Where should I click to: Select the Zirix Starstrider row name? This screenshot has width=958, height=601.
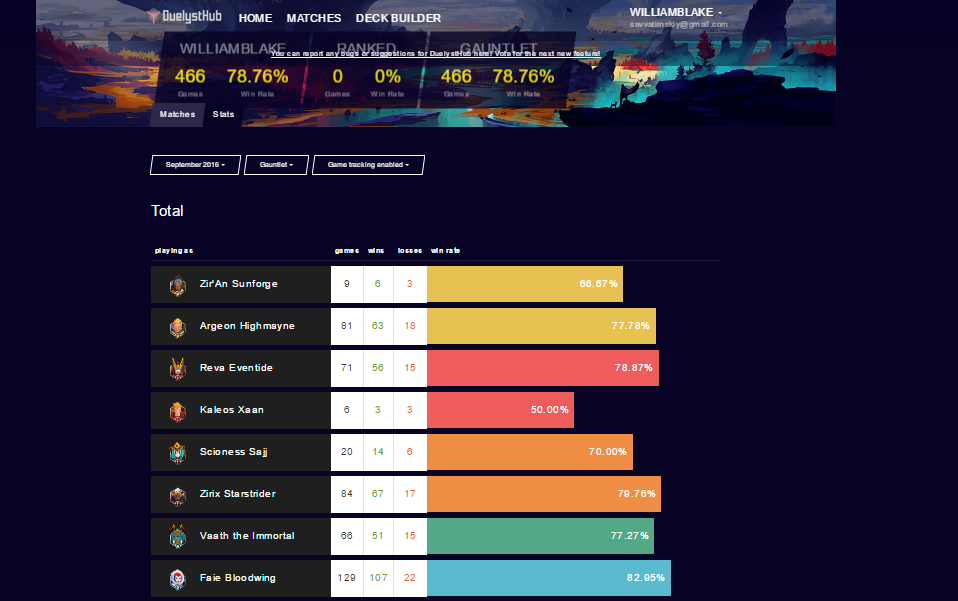pyautogui.click(x=238, y=494)
